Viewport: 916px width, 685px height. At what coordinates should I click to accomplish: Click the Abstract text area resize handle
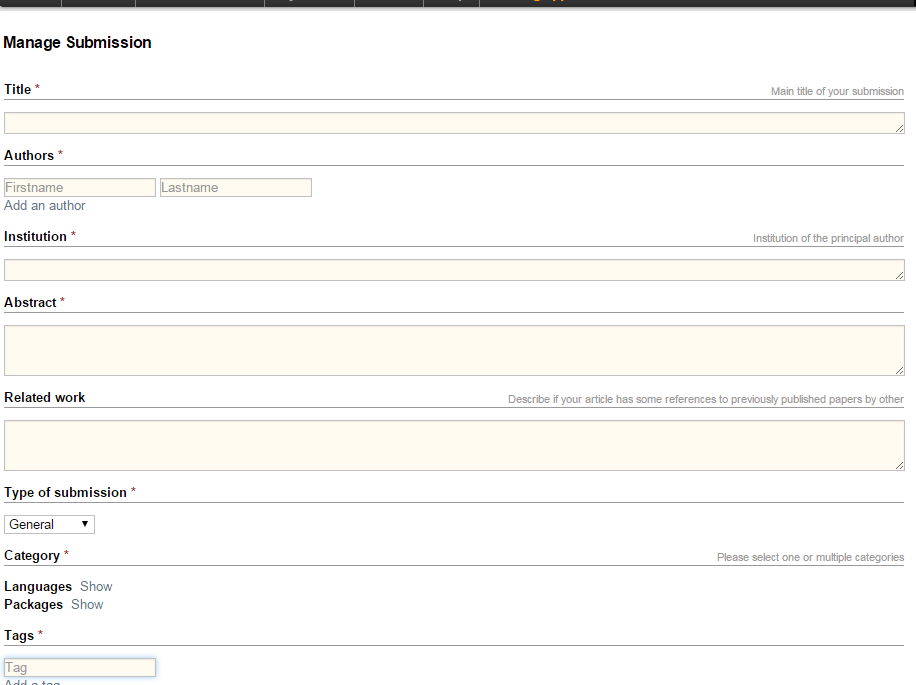click(899, 370)
